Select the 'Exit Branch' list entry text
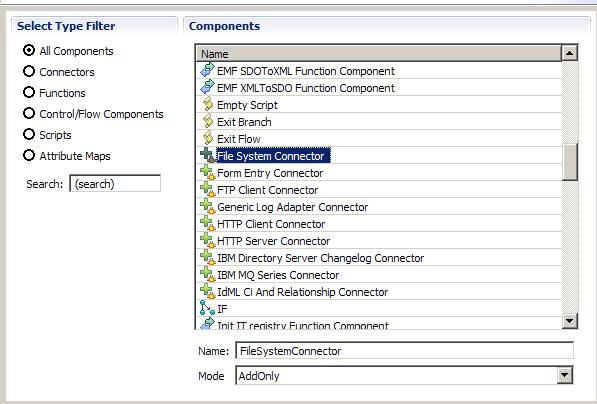The width and height of the screenshot is (597, 404). (x=244, y=122)
